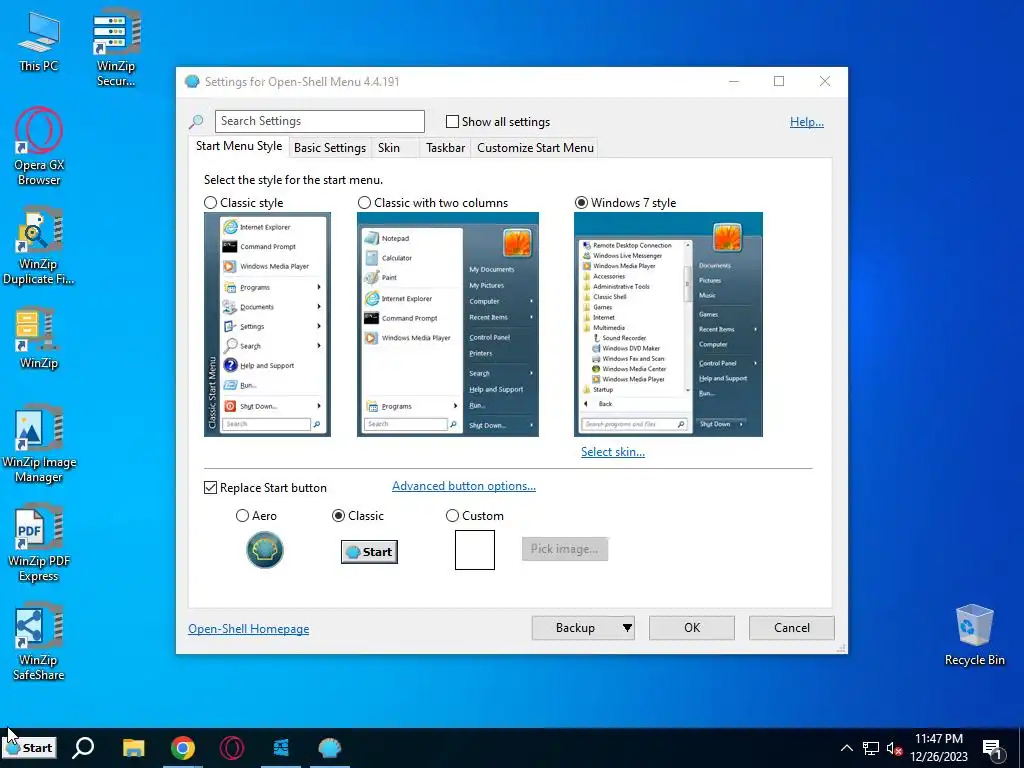Choose the Classic start button style

pos(338,516)
